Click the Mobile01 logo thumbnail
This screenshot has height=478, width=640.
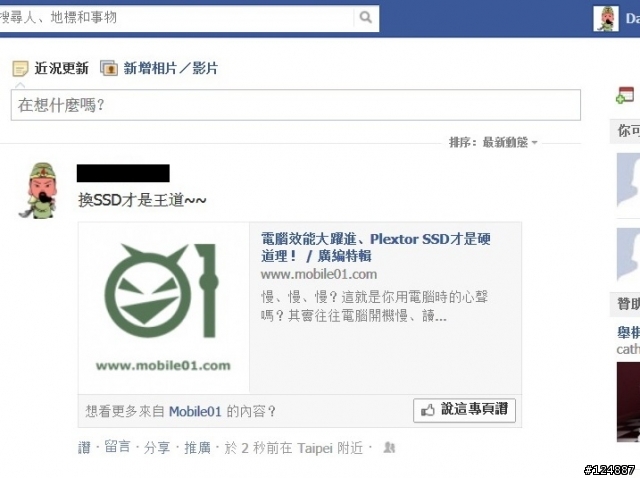(x=163, y=307)
